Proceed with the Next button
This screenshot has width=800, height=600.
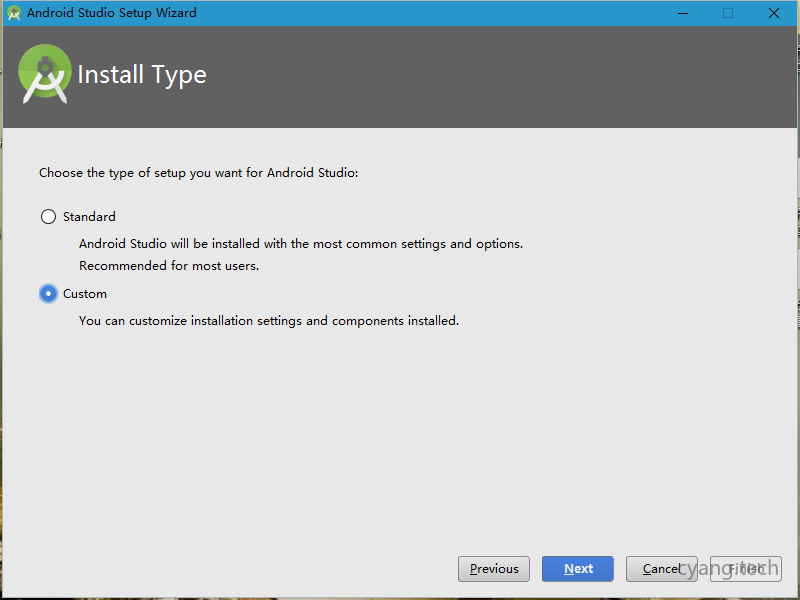[578, 569]
